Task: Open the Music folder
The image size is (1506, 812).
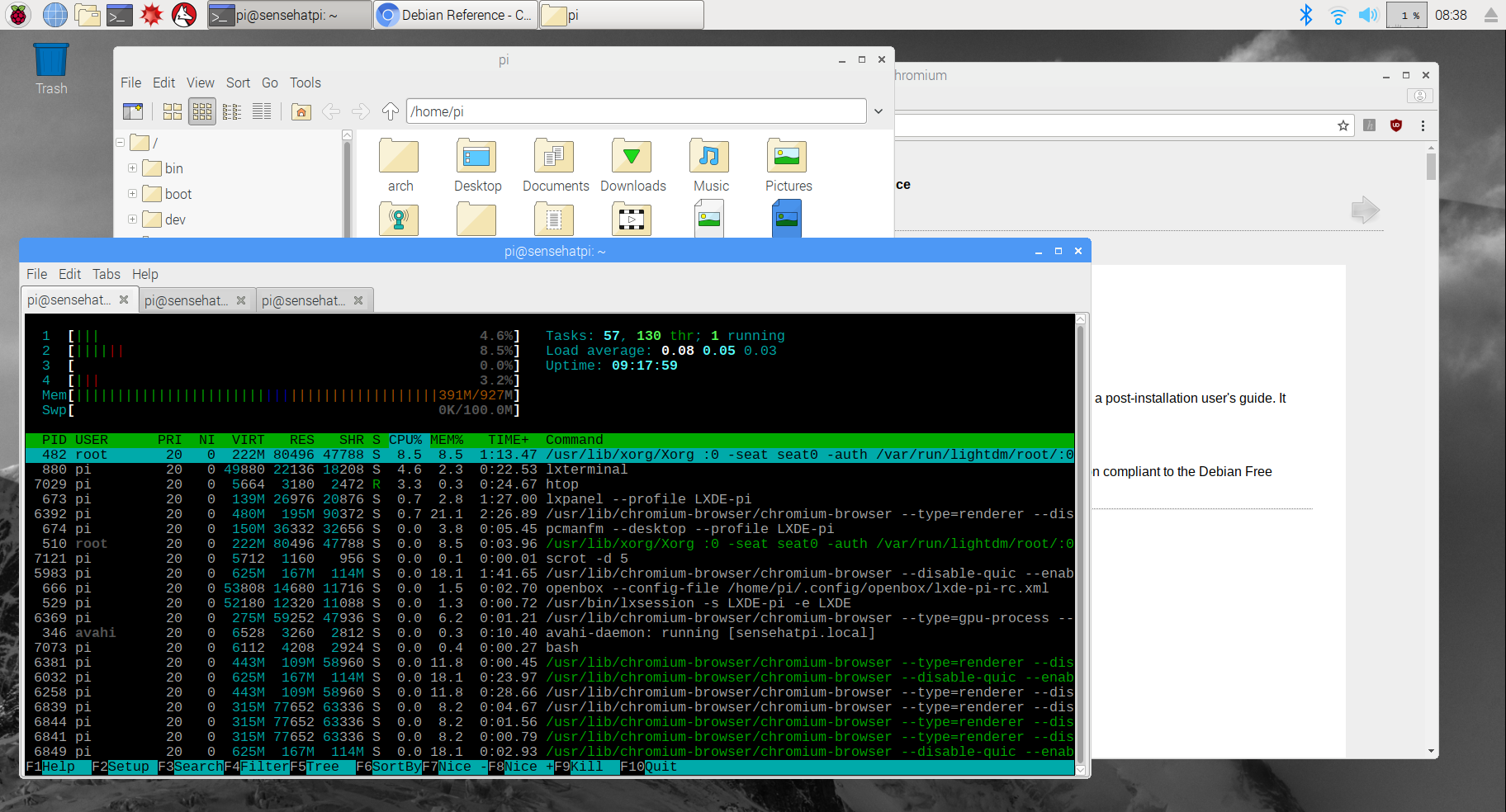Action: tap(710, 165)
